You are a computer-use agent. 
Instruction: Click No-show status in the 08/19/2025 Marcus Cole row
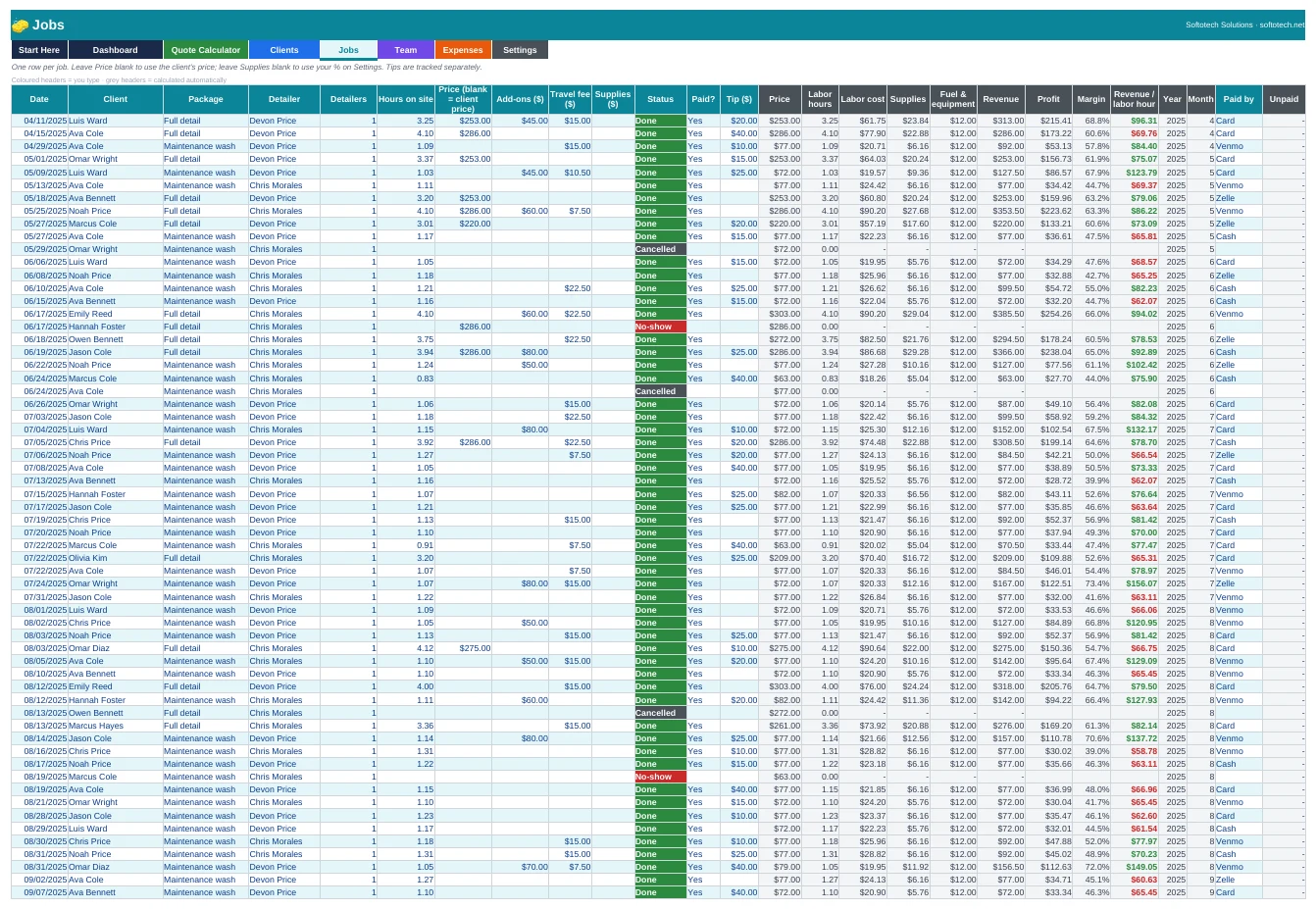pyautogui.click(x=661, y=777)
